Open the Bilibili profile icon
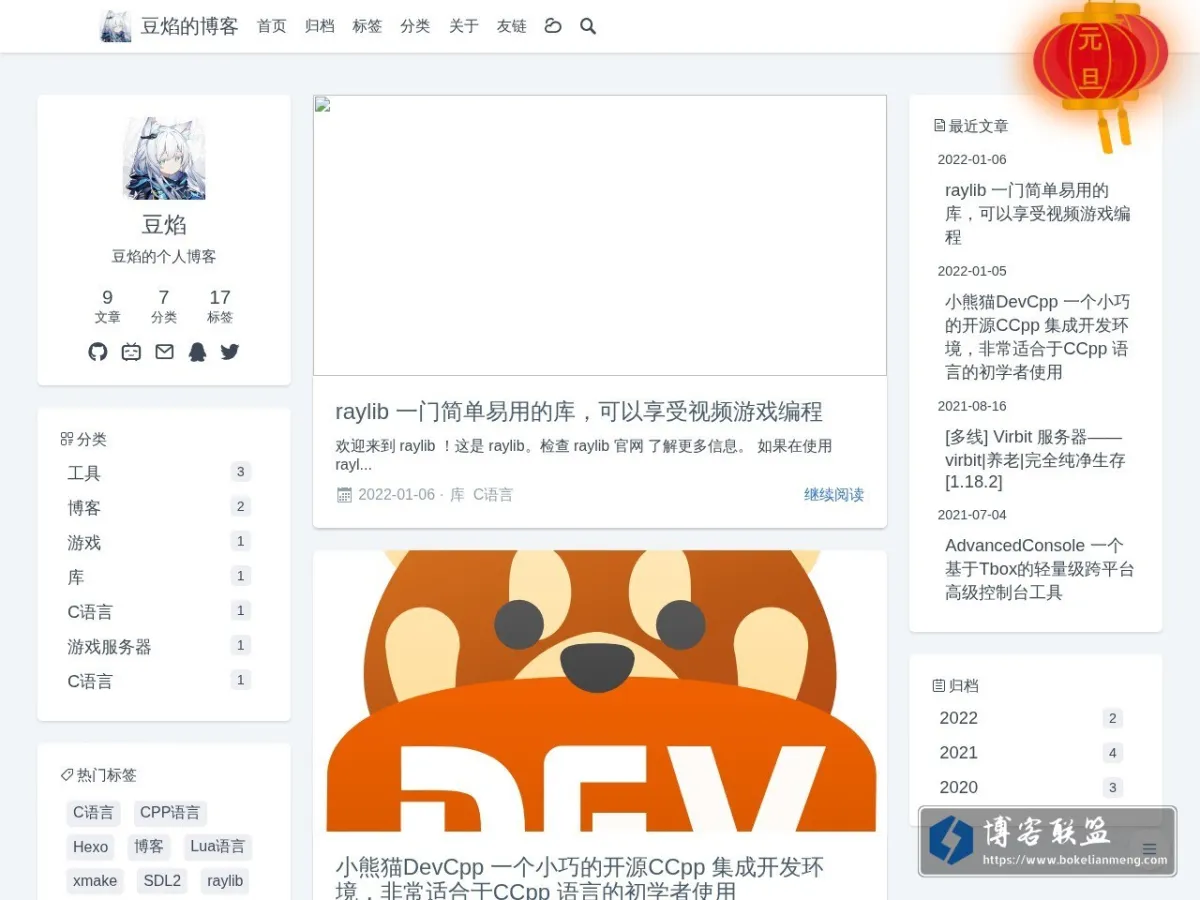1200x900 pixels. [131, 352]
